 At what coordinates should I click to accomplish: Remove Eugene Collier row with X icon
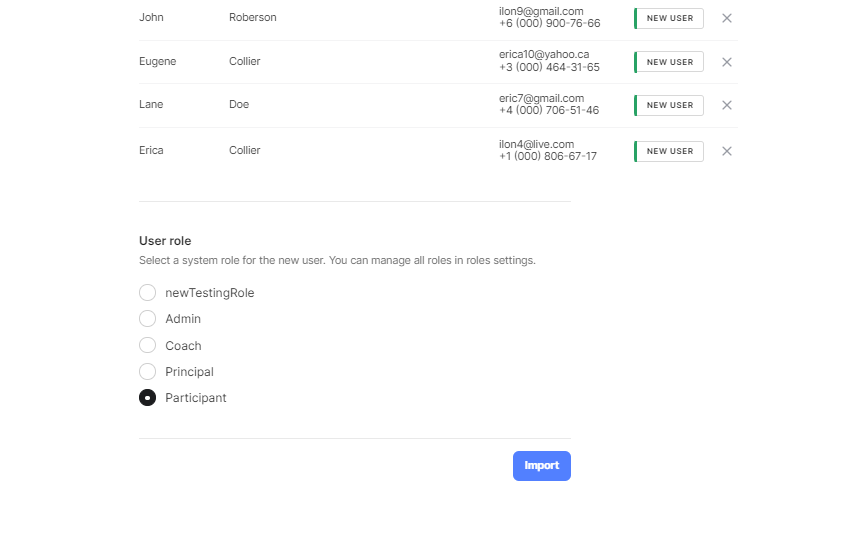(727, 62)
